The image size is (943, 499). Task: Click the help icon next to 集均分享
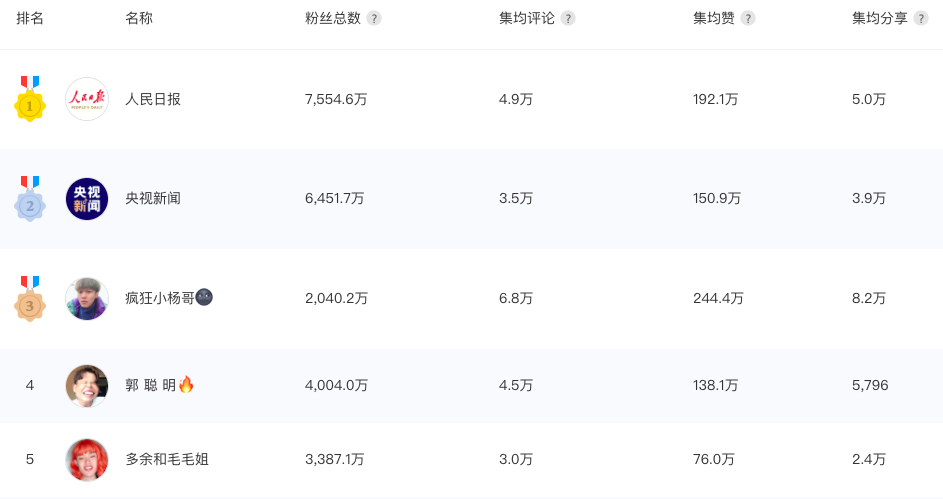pyautogui.click(x=921, y=18)
